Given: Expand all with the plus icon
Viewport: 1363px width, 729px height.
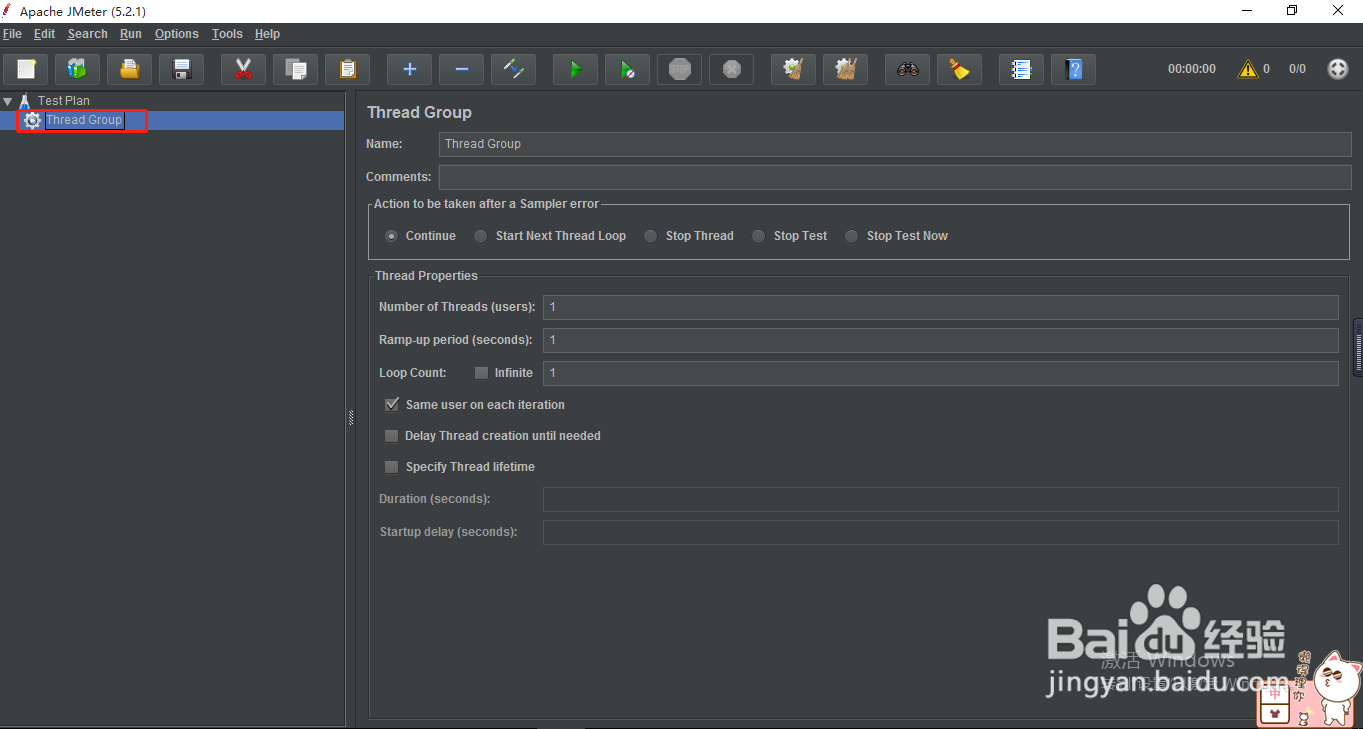Looking at the screenshot, I should [409, 69].
